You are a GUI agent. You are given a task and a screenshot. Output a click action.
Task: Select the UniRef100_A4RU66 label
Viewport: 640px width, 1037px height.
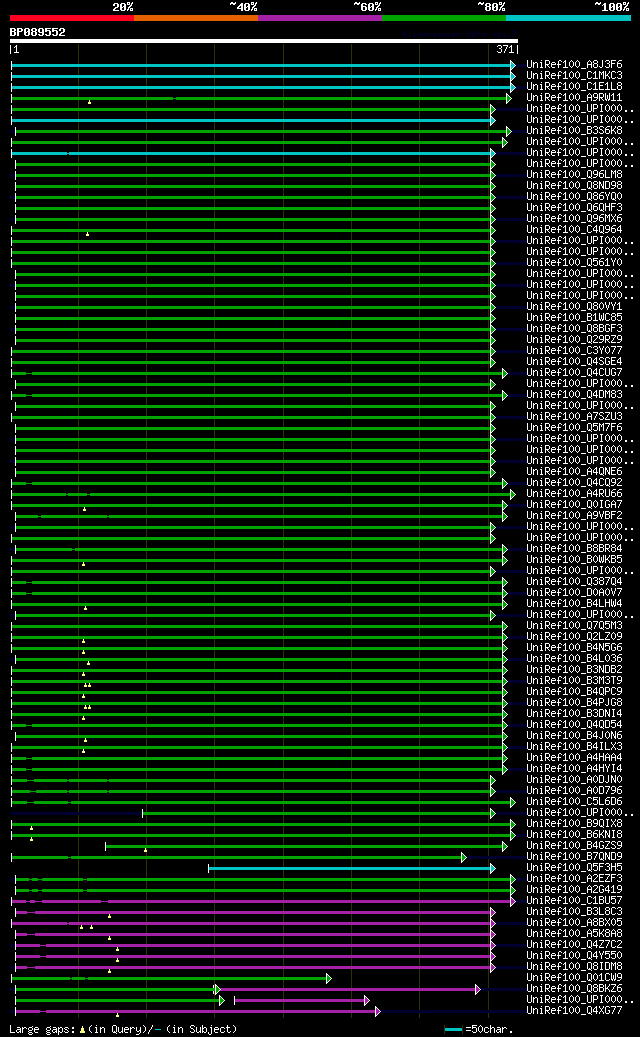574,494
